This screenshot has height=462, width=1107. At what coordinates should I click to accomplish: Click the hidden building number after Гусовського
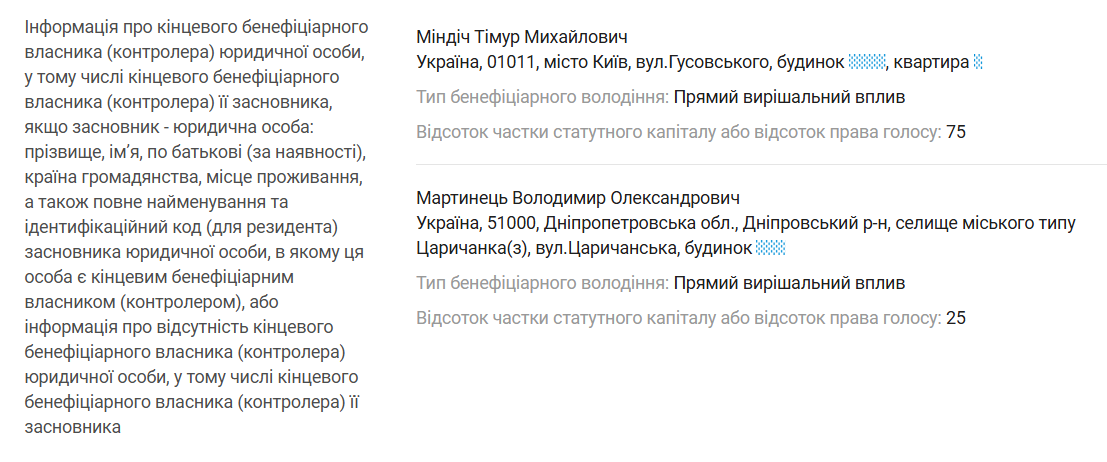tap(867, 63)
